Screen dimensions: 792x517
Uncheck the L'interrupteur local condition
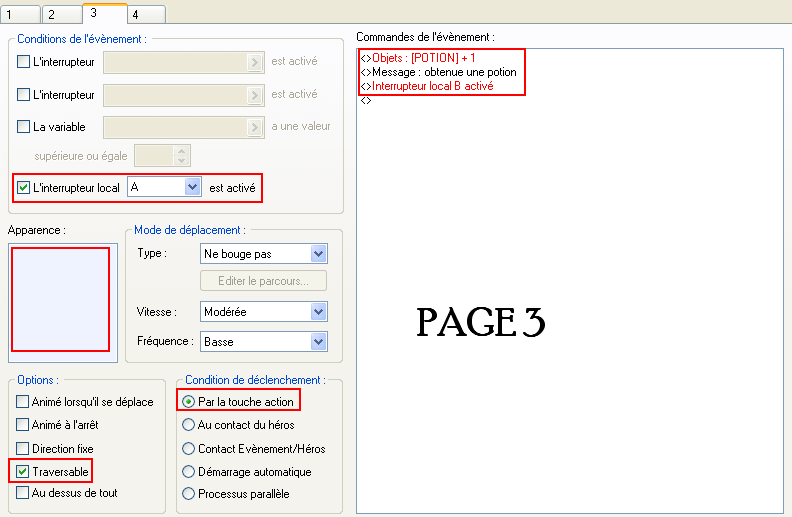pos(23,188)
